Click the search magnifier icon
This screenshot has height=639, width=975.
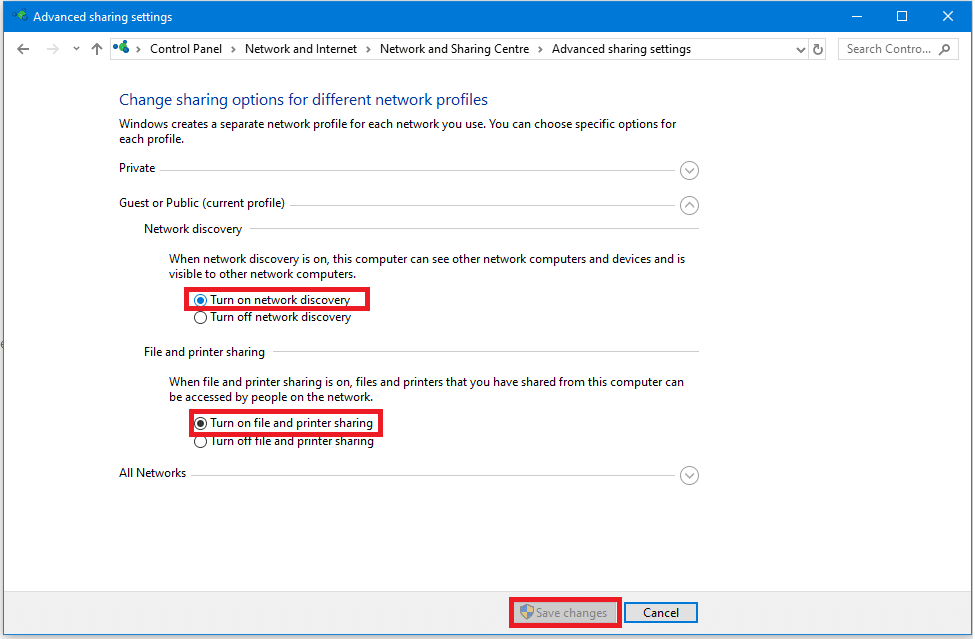(x=945, y=49)
